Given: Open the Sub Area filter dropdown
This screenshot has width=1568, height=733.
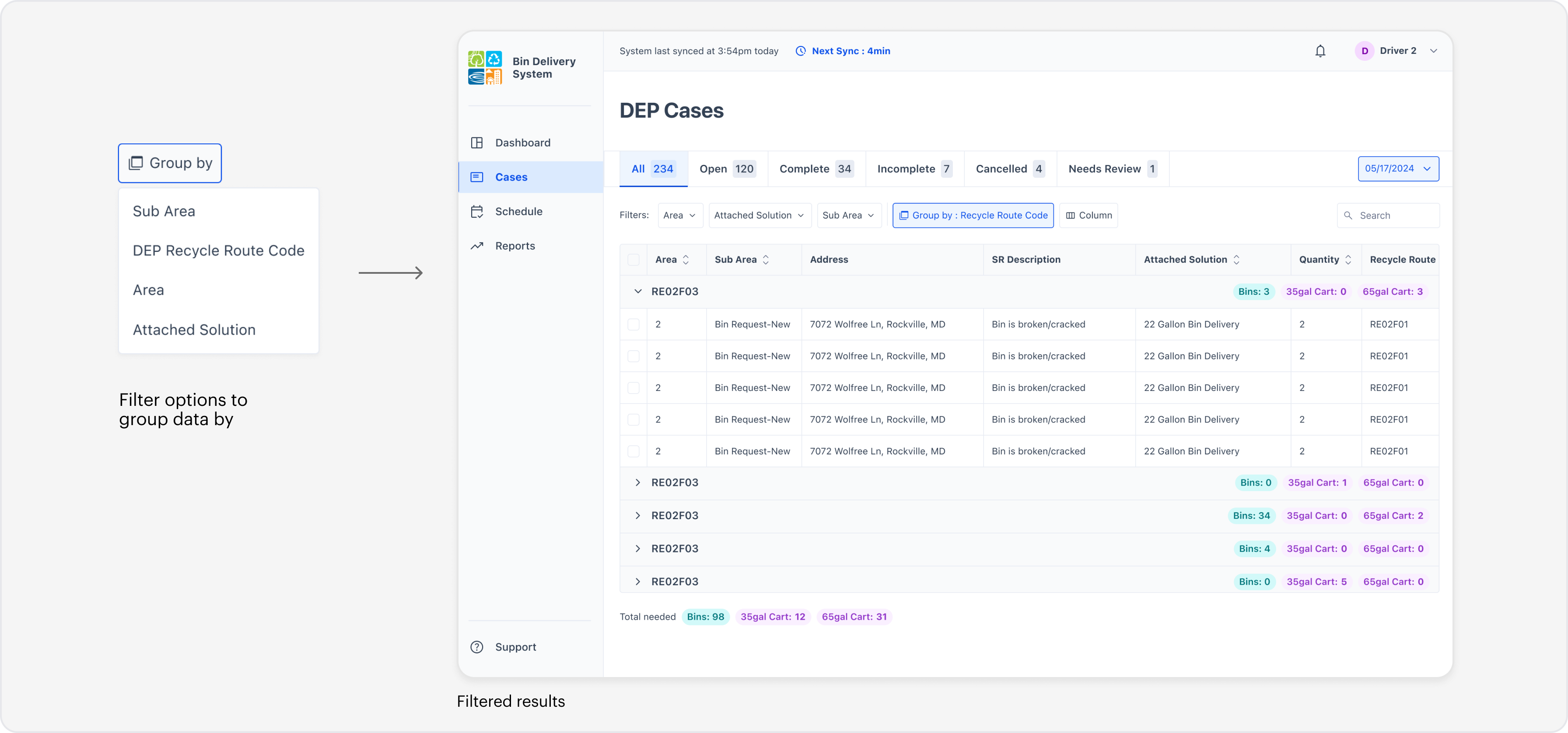Looking at the screenshot, I should (849, 215).
